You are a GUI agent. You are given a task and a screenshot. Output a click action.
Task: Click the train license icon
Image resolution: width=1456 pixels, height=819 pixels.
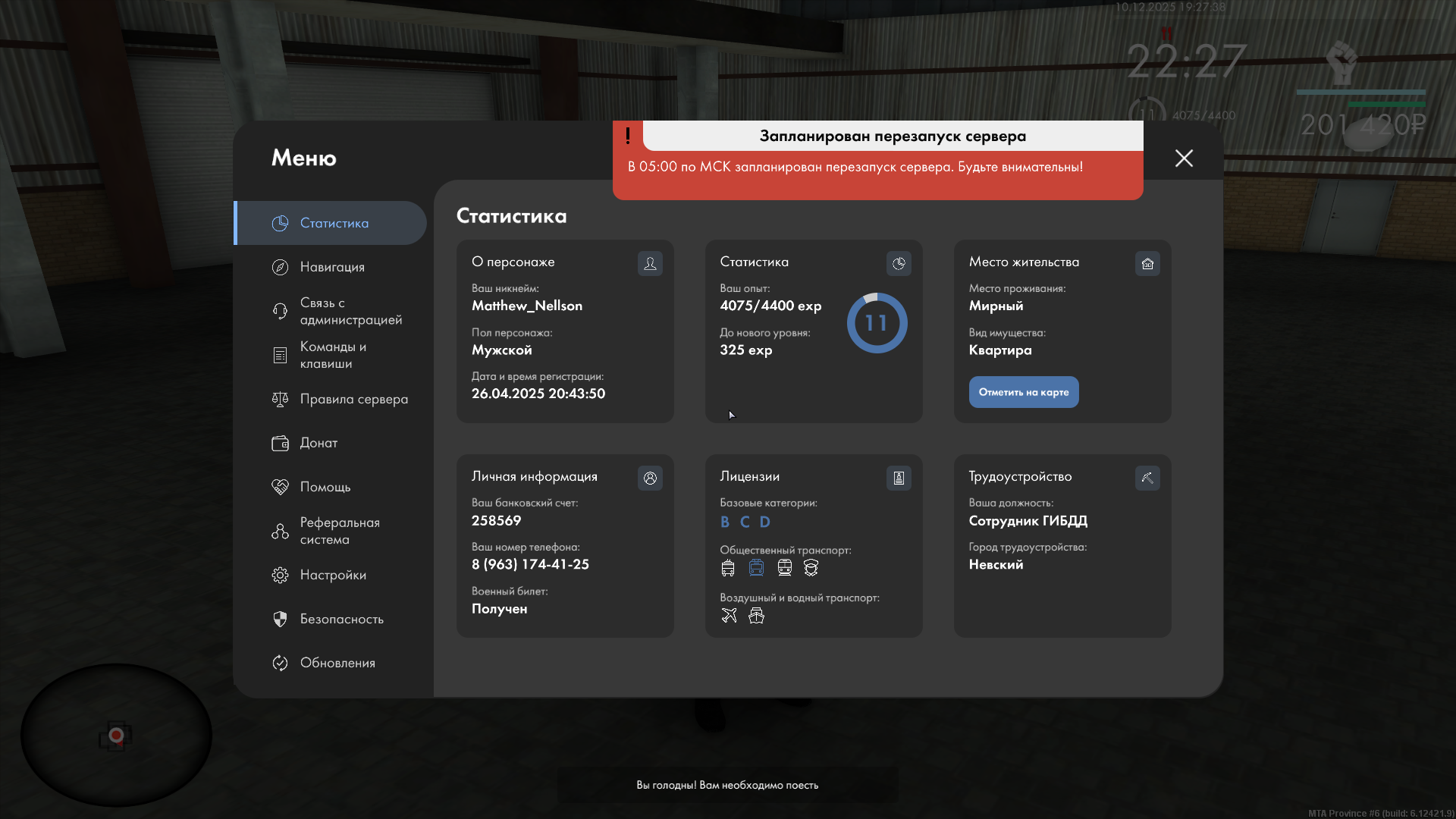point(784,567)
